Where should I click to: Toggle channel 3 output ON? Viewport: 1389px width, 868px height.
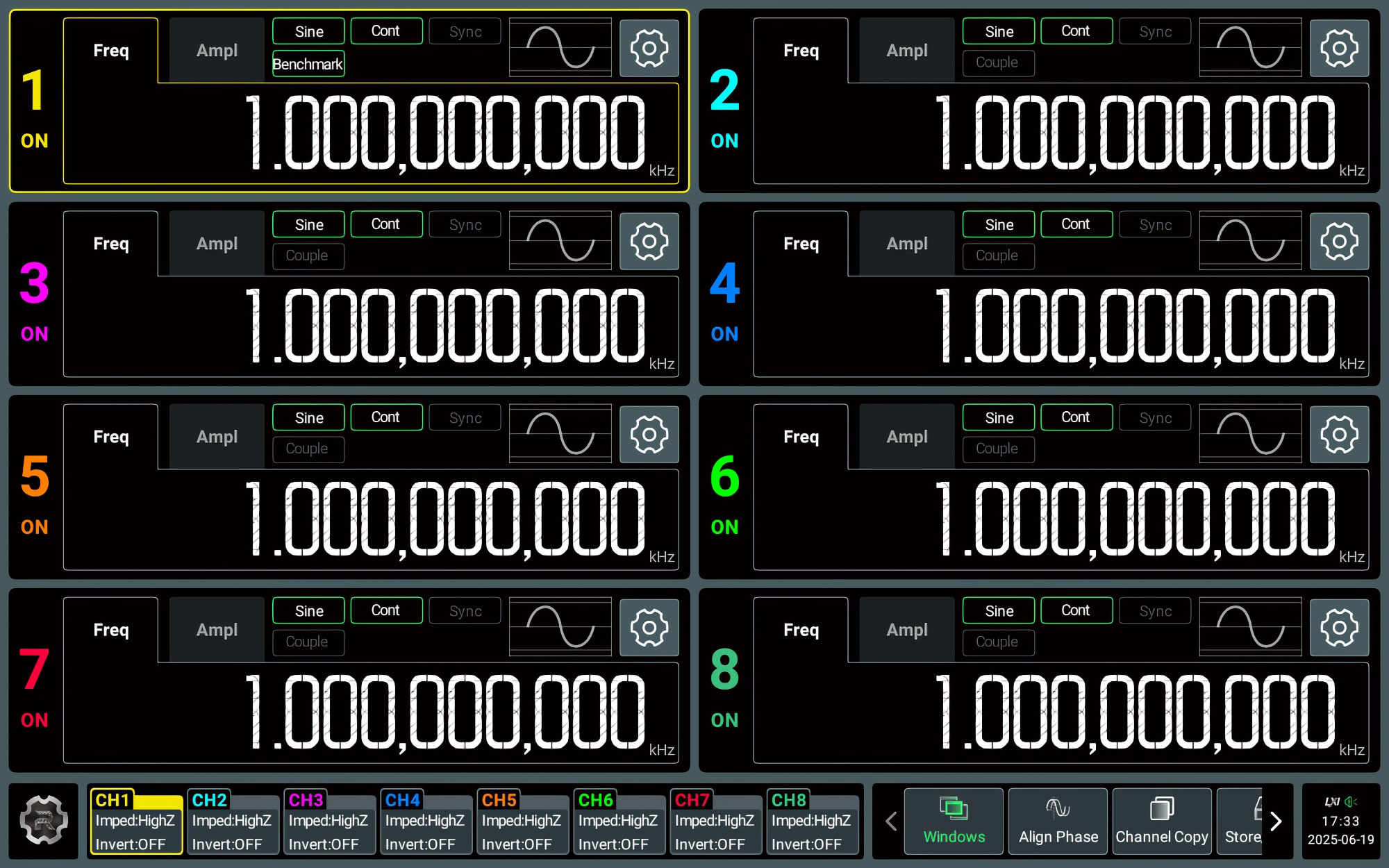[x=34, y=334]
